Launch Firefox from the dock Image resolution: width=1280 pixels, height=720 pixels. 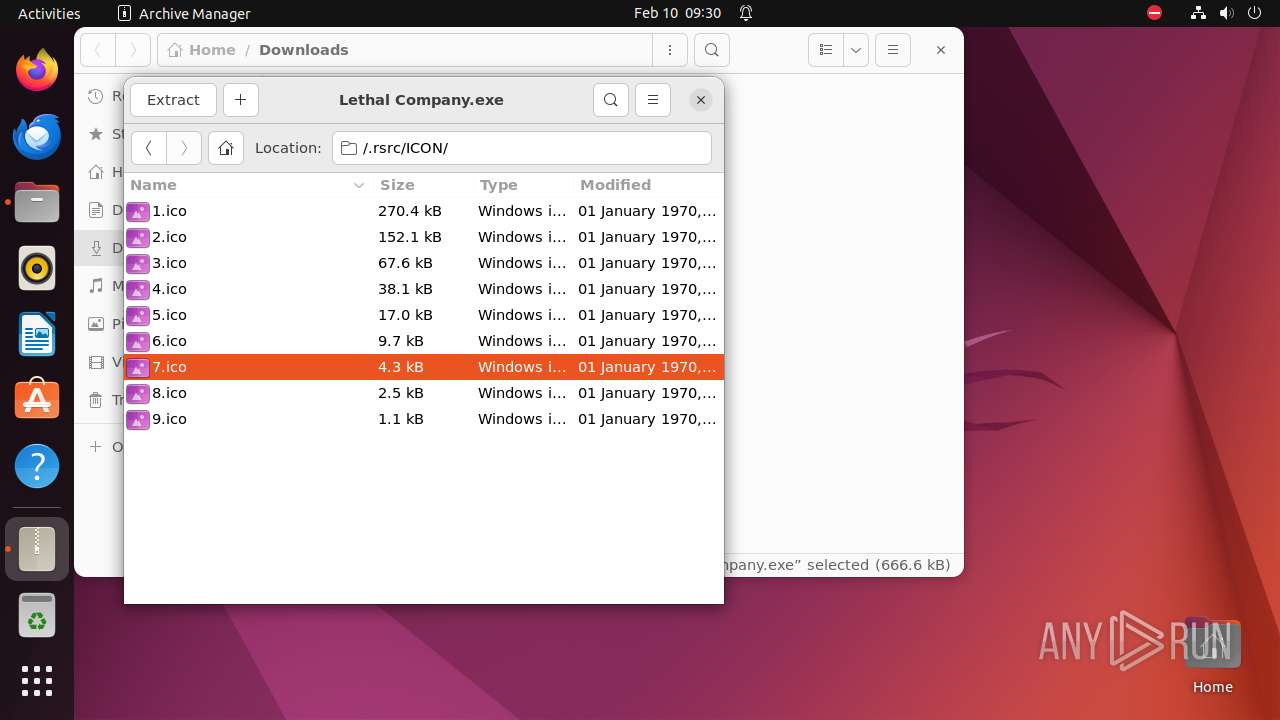click(x=37, y=70)
